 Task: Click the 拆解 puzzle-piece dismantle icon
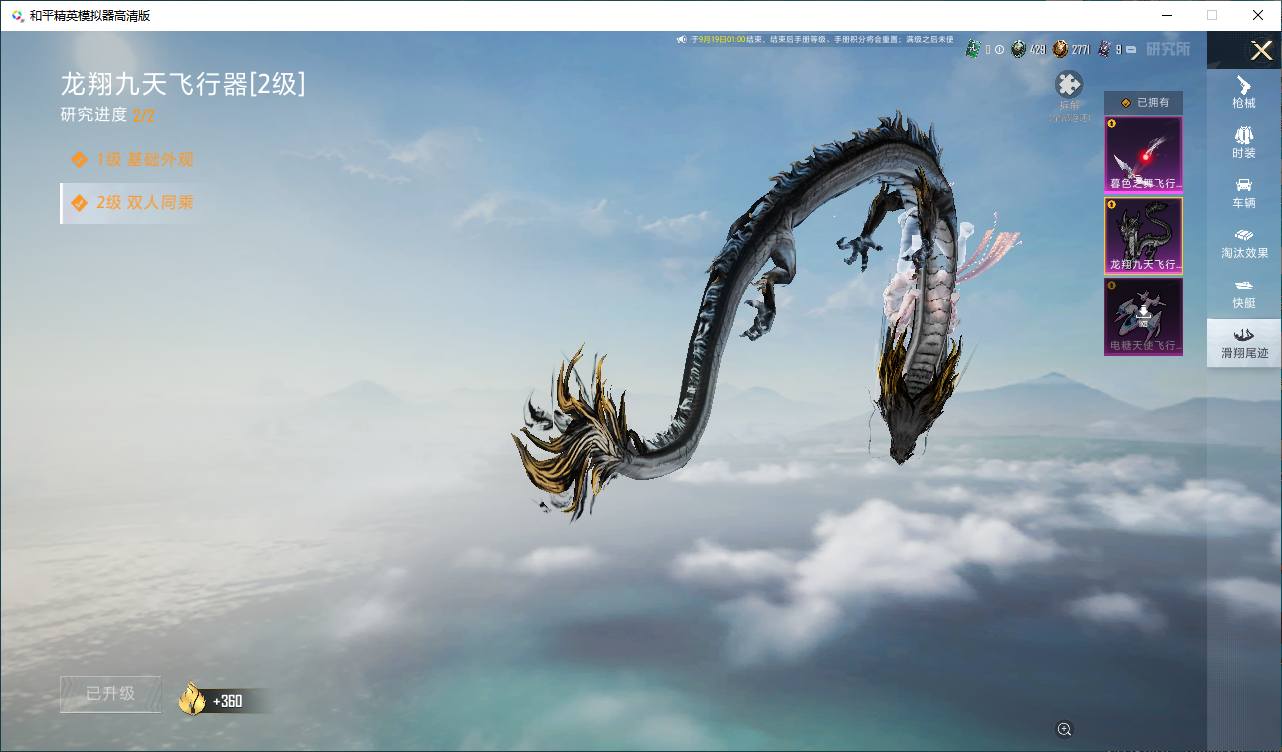[1069, 84]
